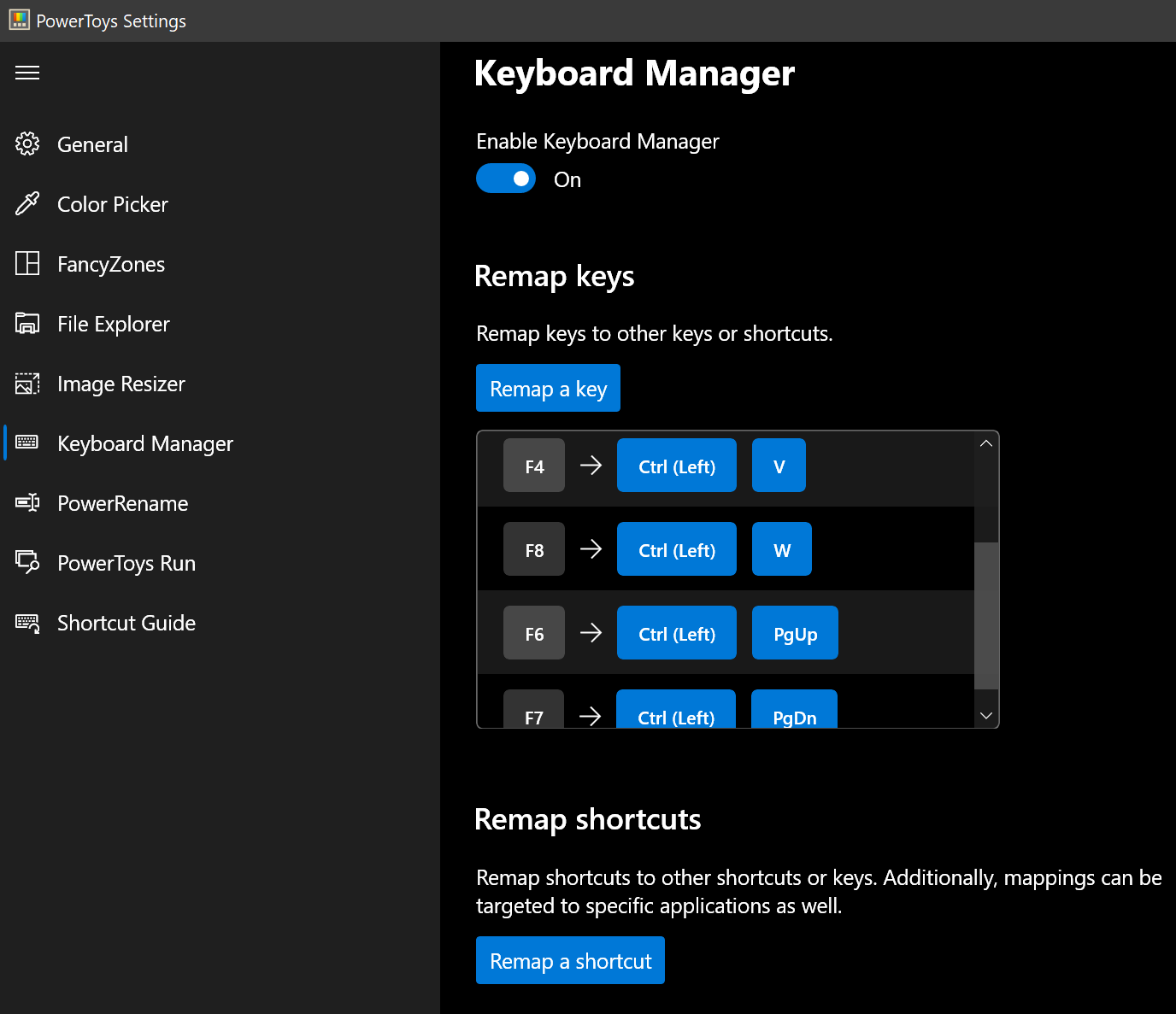The width and height of the screenshot is (1176, 1014).
Task: Click the General gear icon
Action: [x=27, y=144]
